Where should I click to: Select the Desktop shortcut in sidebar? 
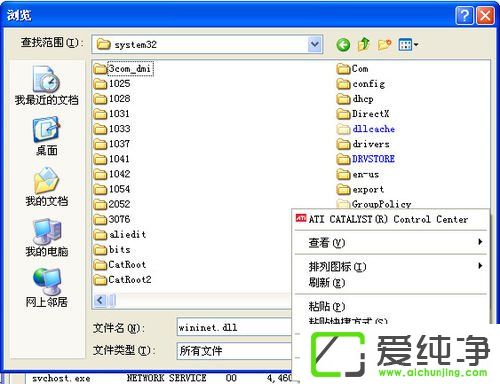click(x=46, y=136)
